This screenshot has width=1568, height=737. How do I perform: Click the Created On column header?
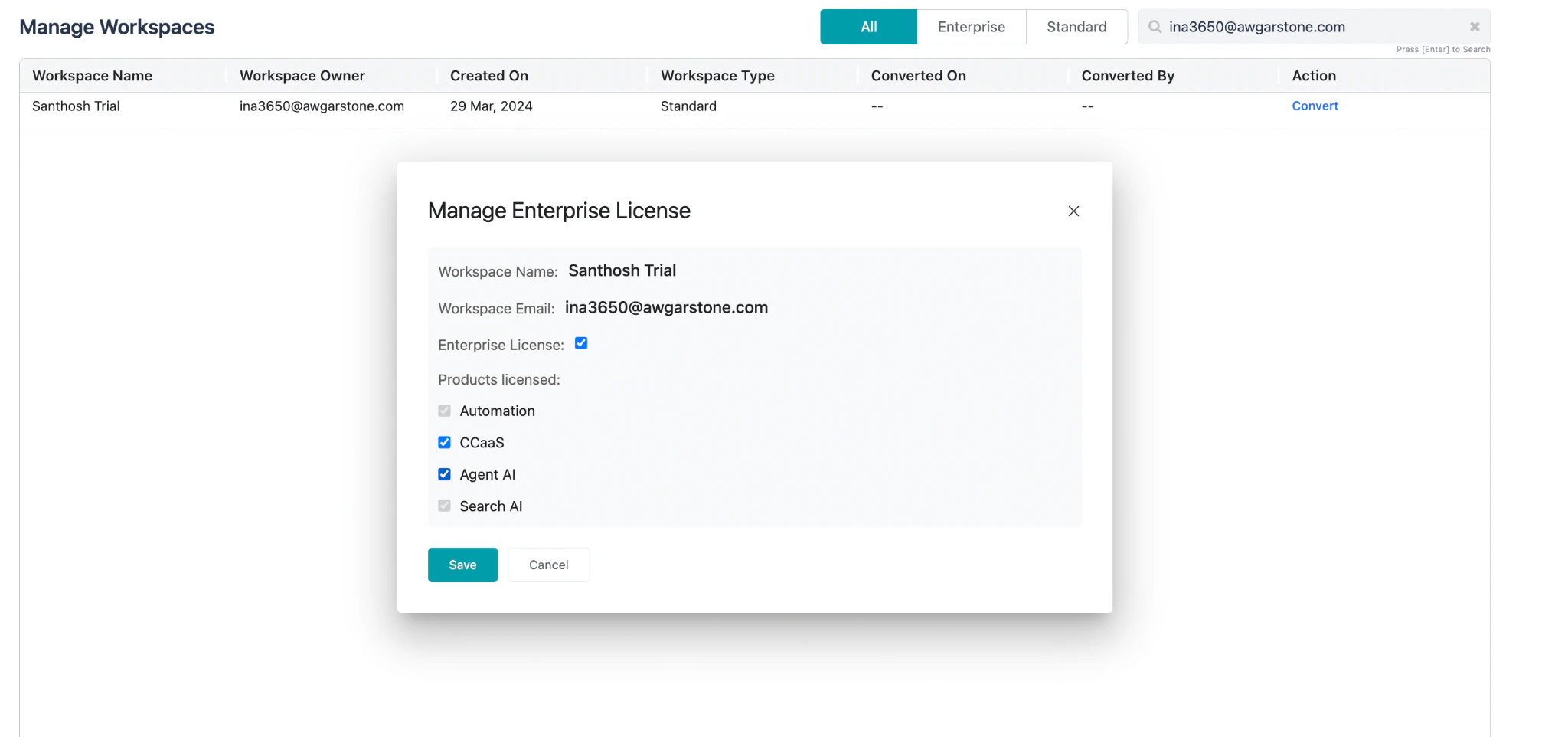click(x=489, y=75)
